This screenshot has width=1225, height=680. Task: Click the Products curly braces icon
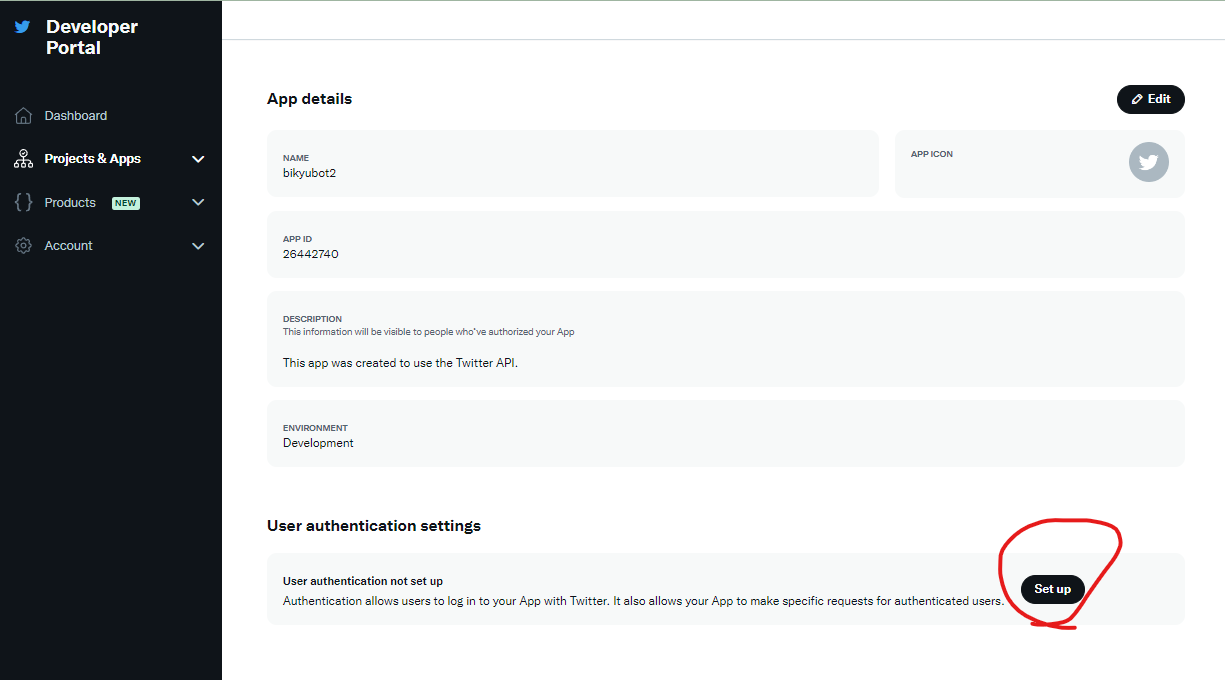24,202
